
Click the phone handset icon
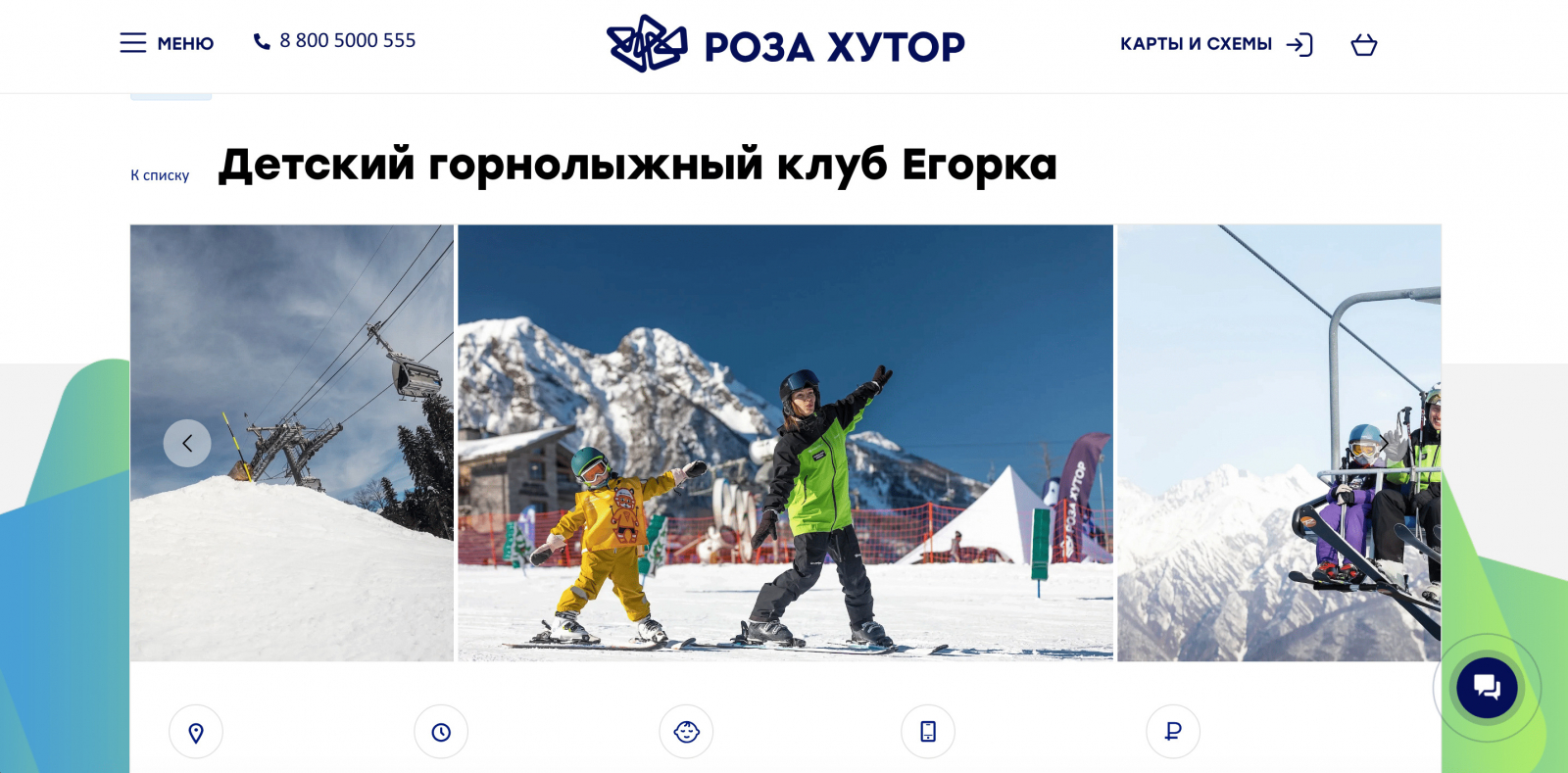262,41
